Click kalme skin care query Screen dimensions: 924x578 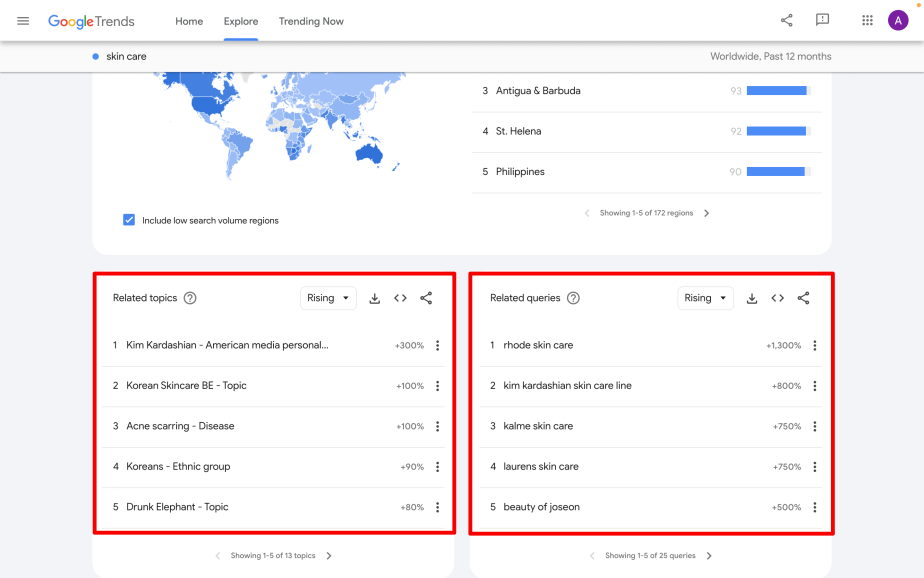coord(538,426)
